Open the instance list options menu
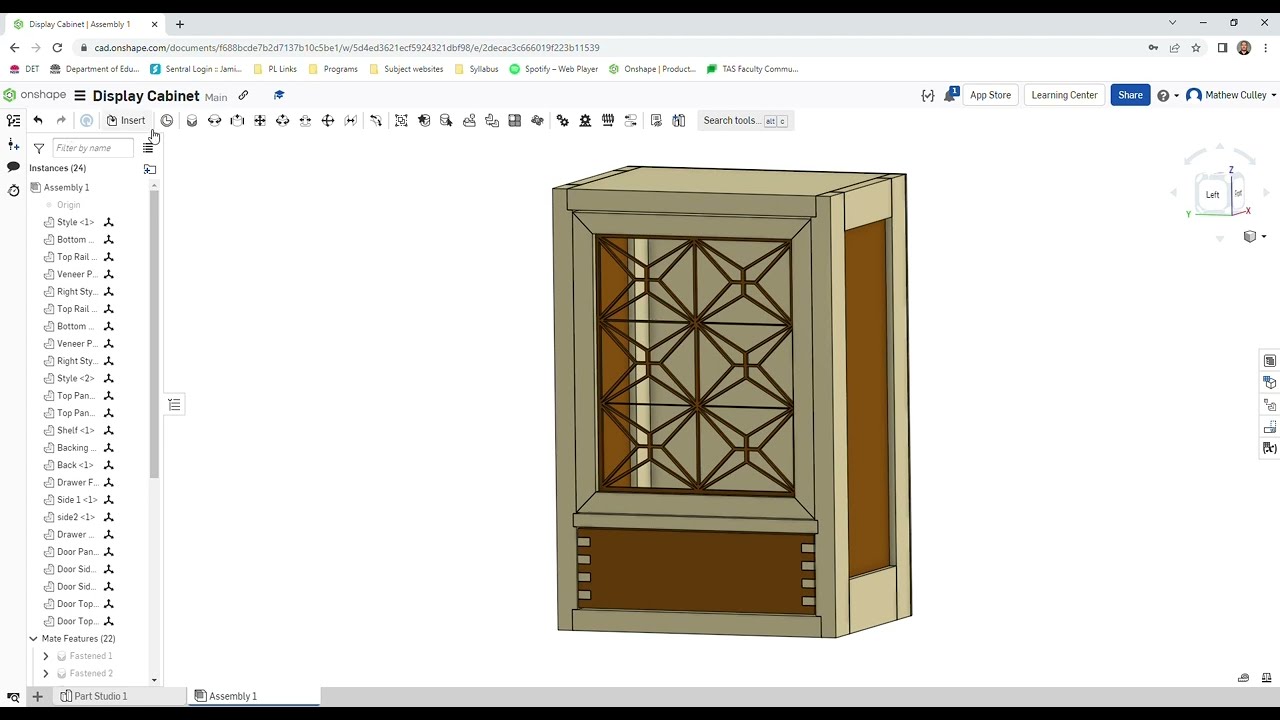 (x=148, y=148)
